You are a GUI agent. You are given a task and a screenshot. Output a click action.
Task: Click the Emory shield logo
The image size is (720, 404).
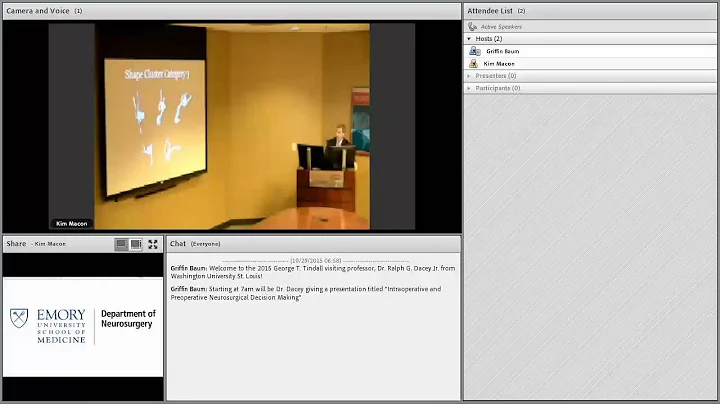click(19, 318)
